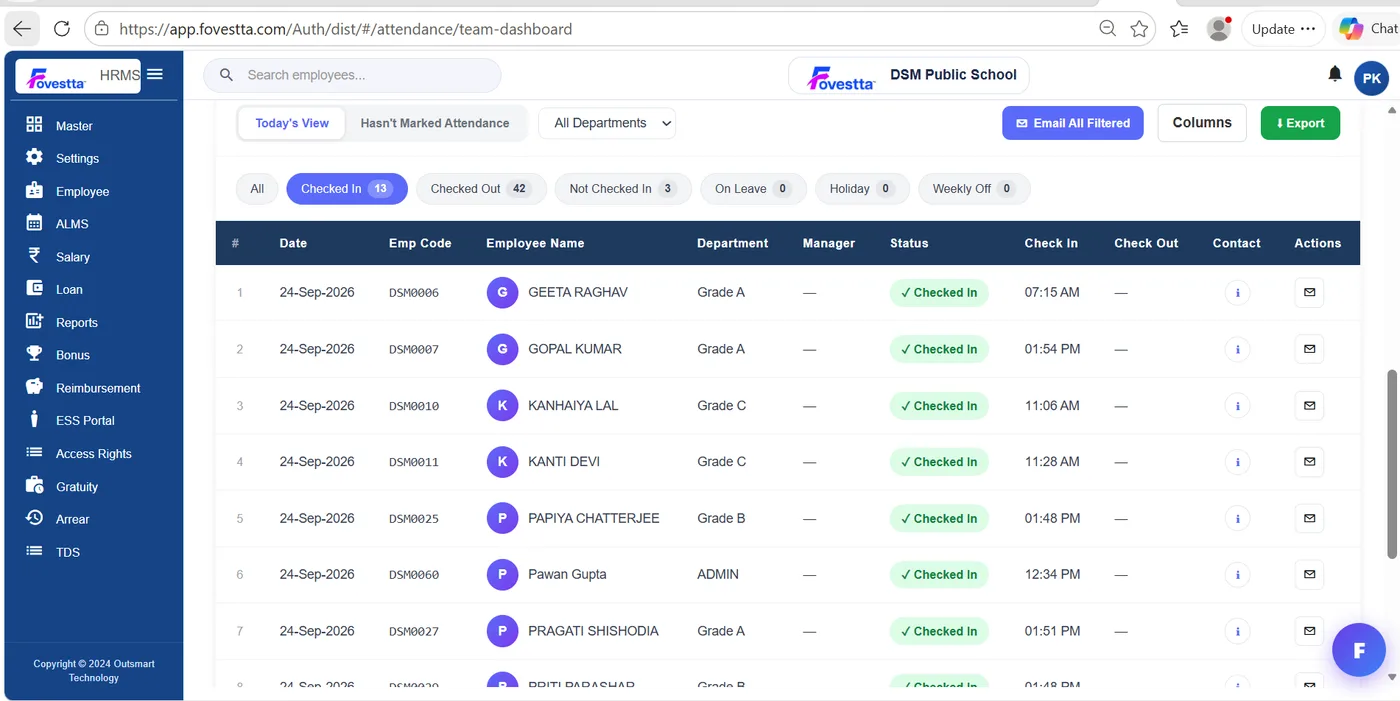Screen dimensions: 1400x701
Task: Click ADMIN department cell for Pawan Gupta
Action: pyautogui.click(x=718, y=575)
